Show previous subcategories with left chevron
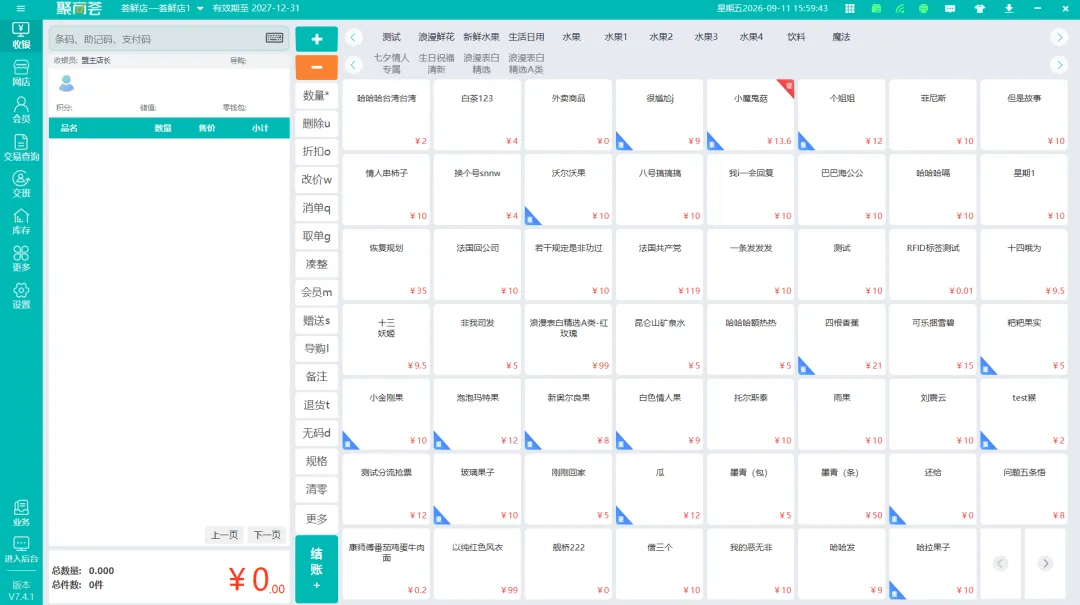This screenshot has height=605, width=1080. (353, 64)
